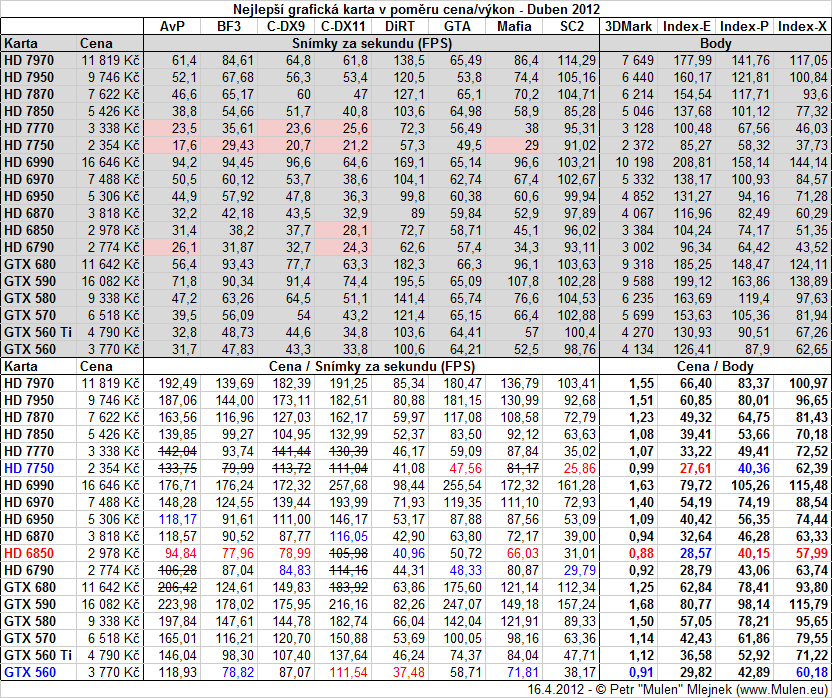Select the red value 111,54

[x=349, y=672]
